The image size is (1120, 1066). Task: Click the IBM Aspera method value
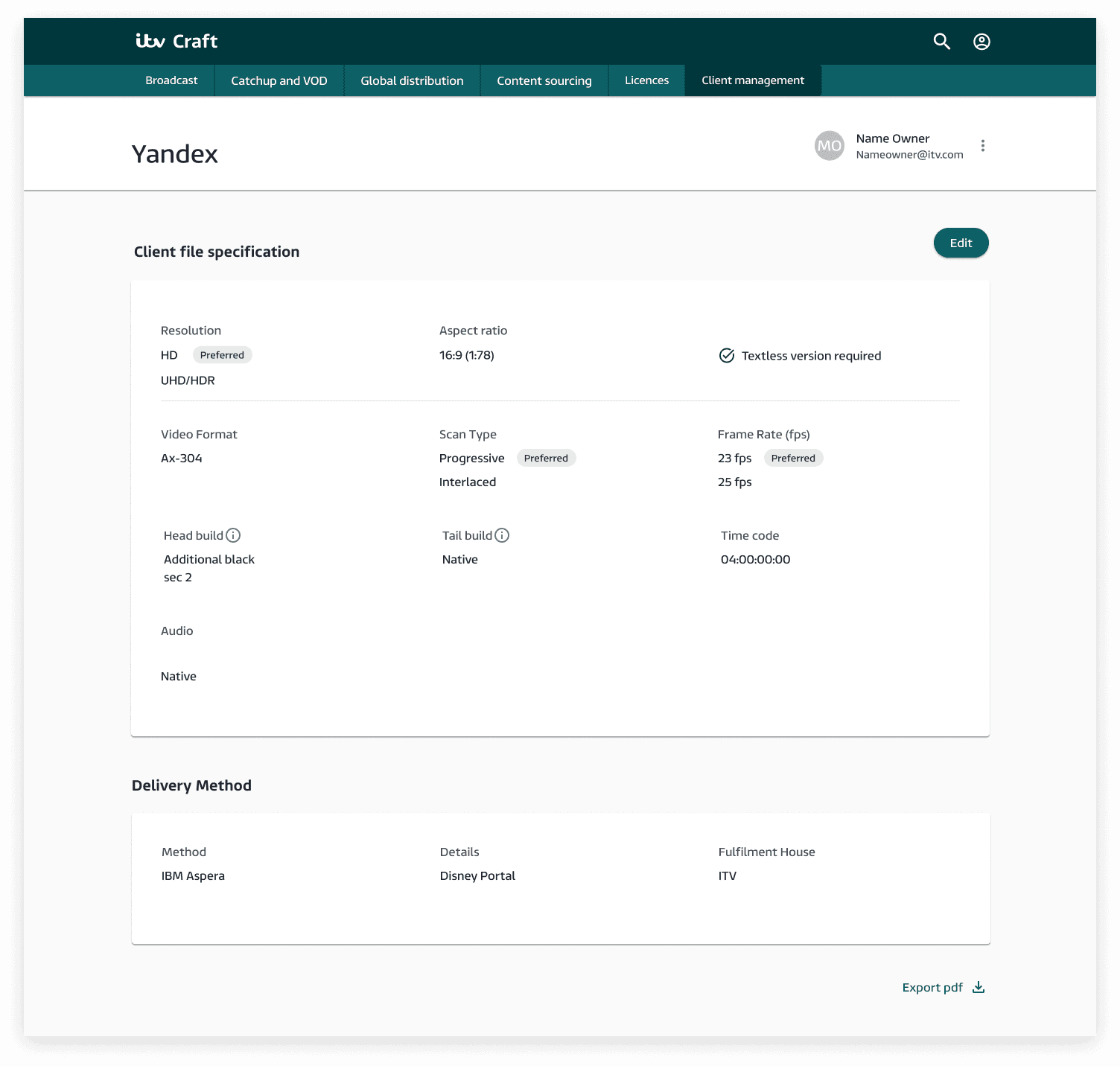point(193,875)
